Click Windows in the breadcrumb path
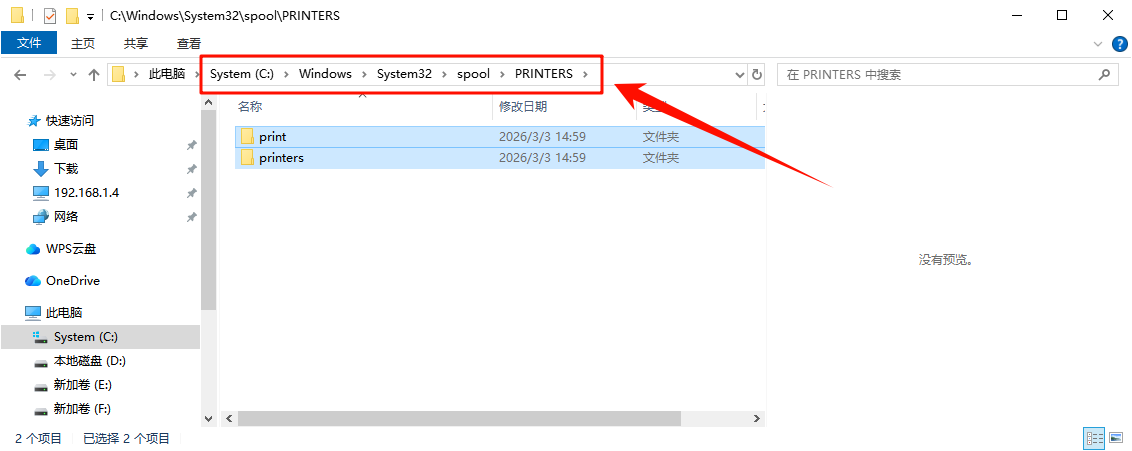 [x=325, y=74]
